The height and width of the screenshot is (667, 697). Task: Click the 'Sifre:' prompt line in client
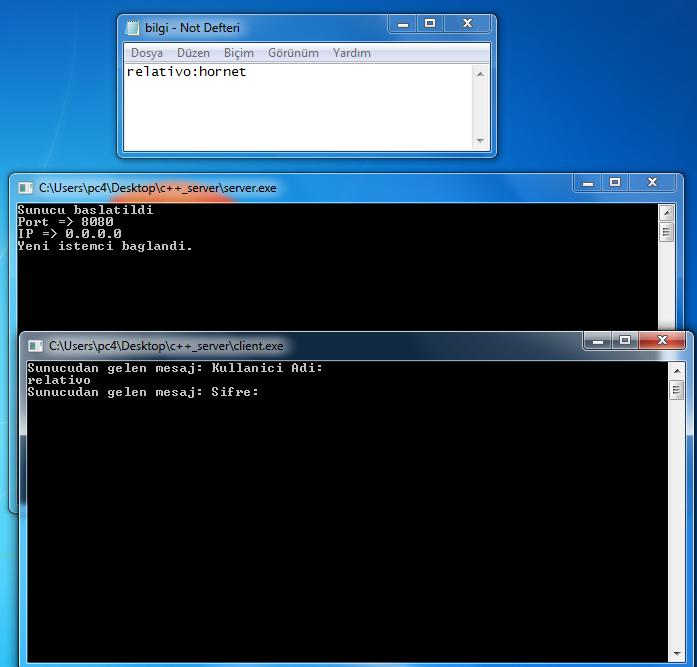143,392
